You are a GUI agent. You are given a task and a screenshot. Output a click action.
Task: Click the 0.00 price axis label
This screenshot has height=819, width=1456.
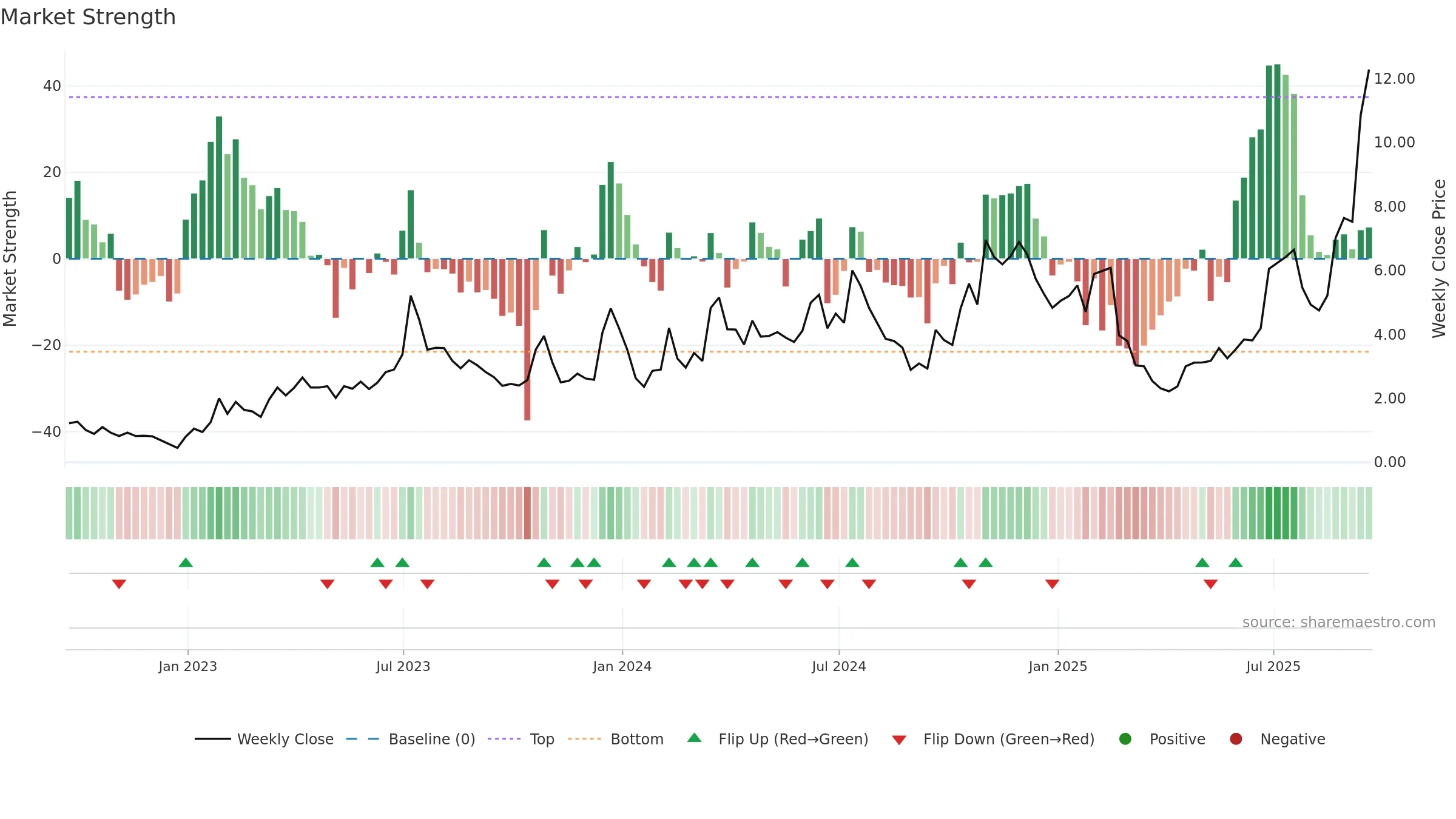[x=1390, y=462]
